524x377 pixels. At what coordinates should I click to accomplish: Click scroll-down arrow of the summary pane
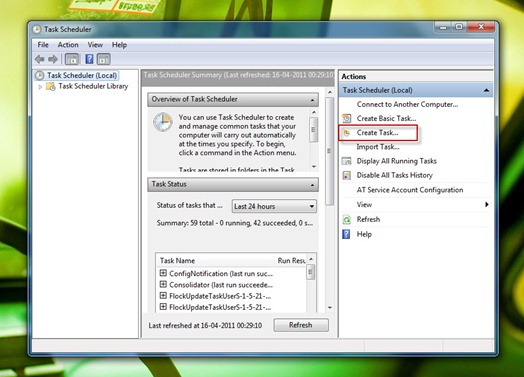pyautogui.click(x=330, y=307)
